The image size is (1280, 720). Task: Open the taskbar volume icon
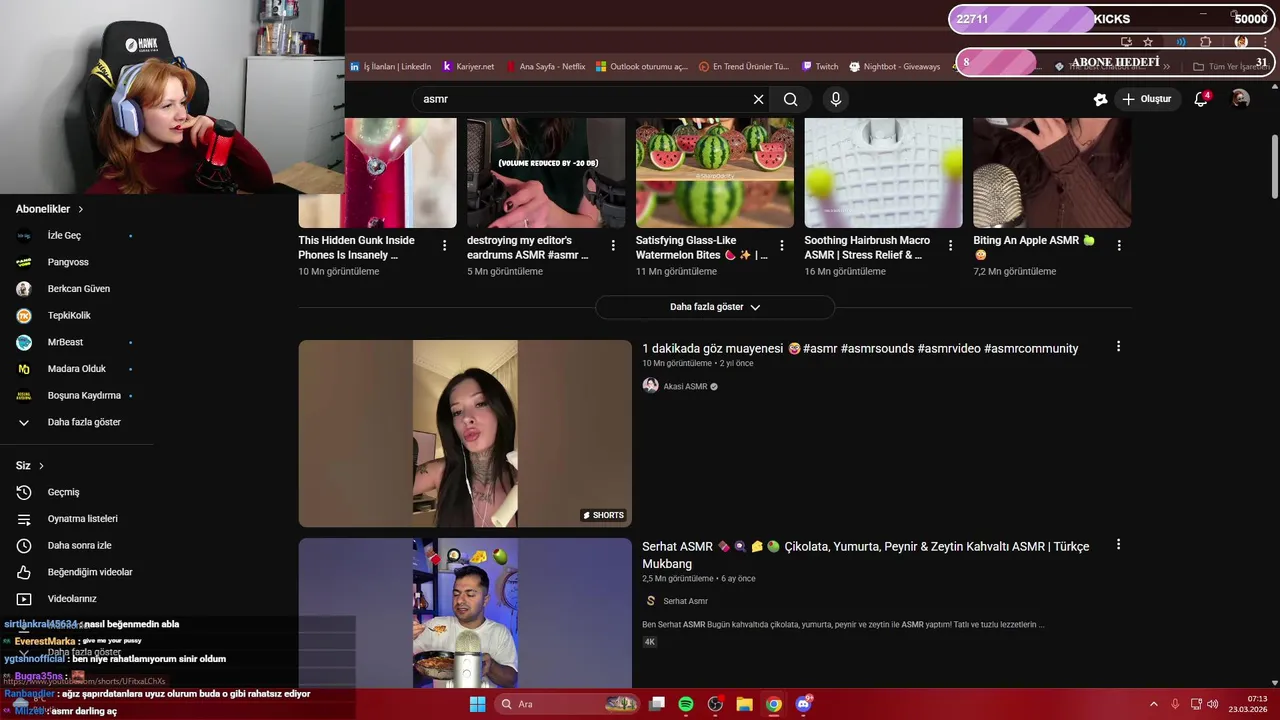coord(1213,704)
